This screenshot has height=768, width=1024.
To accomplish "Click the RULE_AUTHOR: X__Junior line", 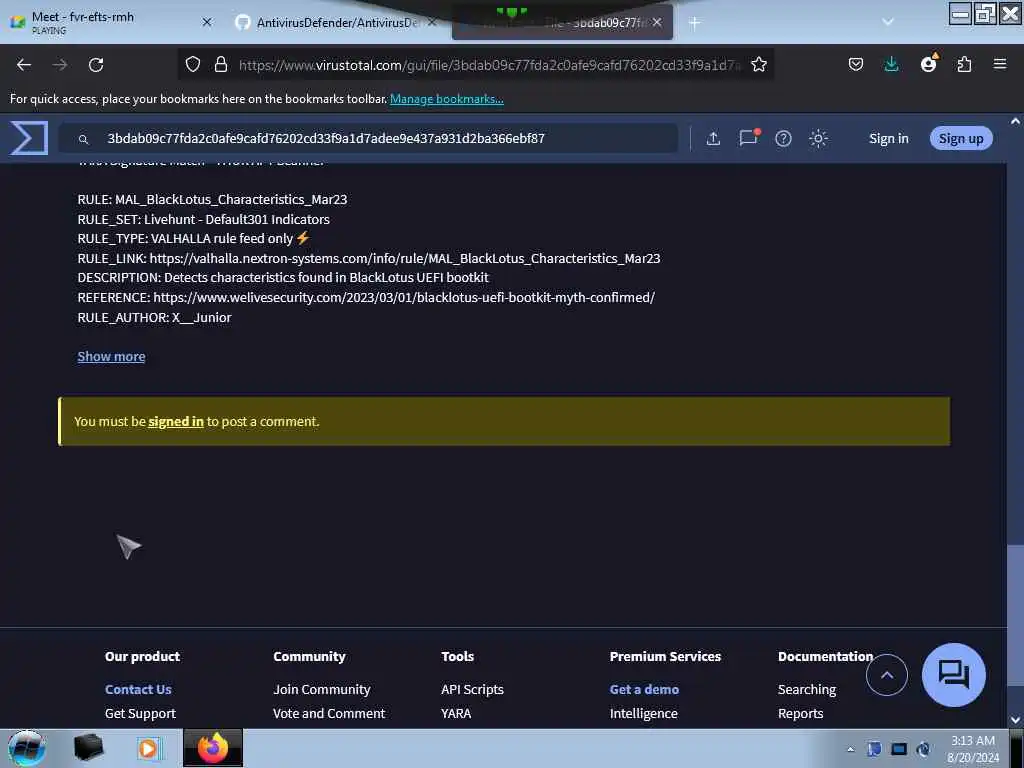I will pos(154,317).
